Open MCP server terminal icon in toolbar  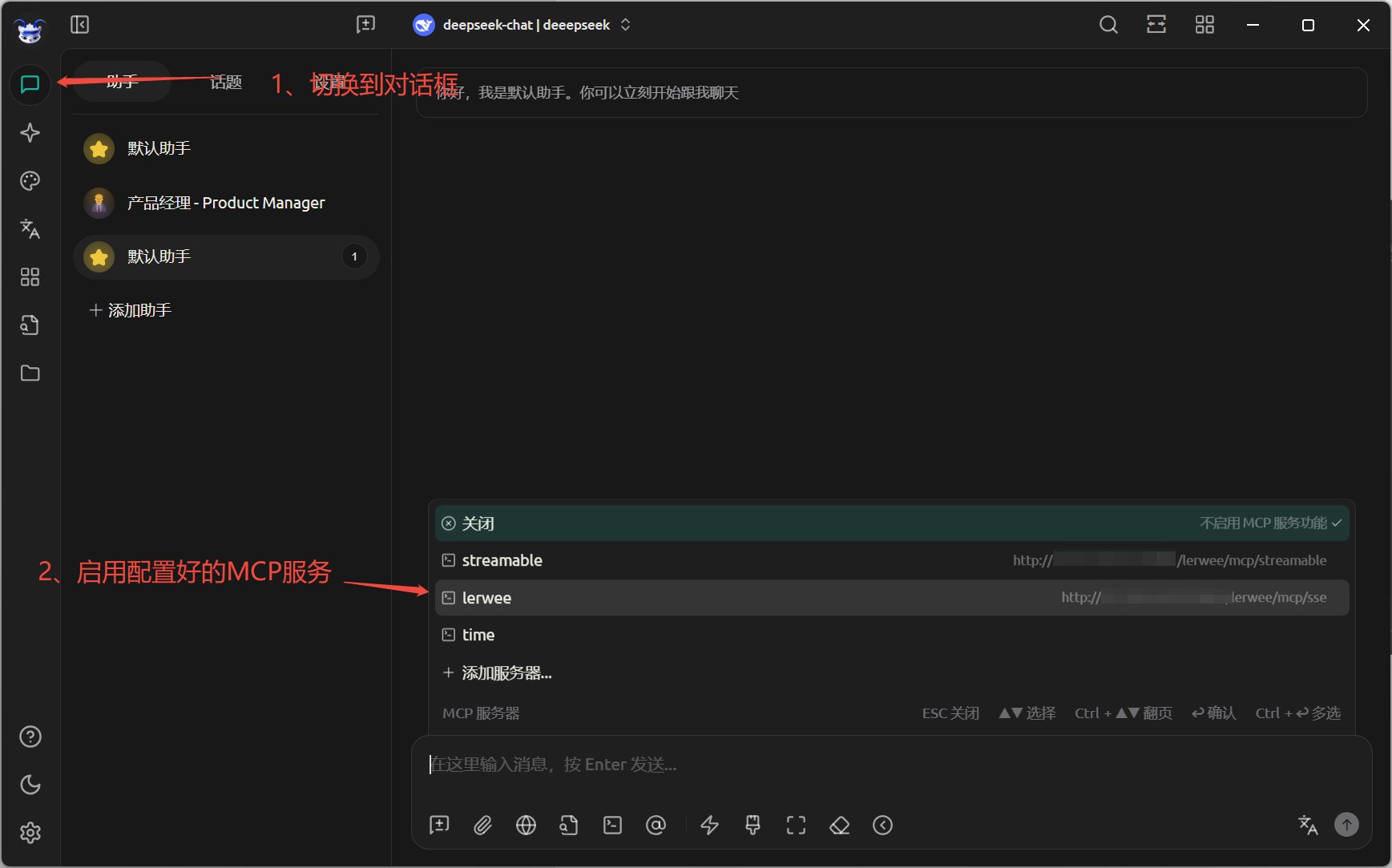click(612, 825)
